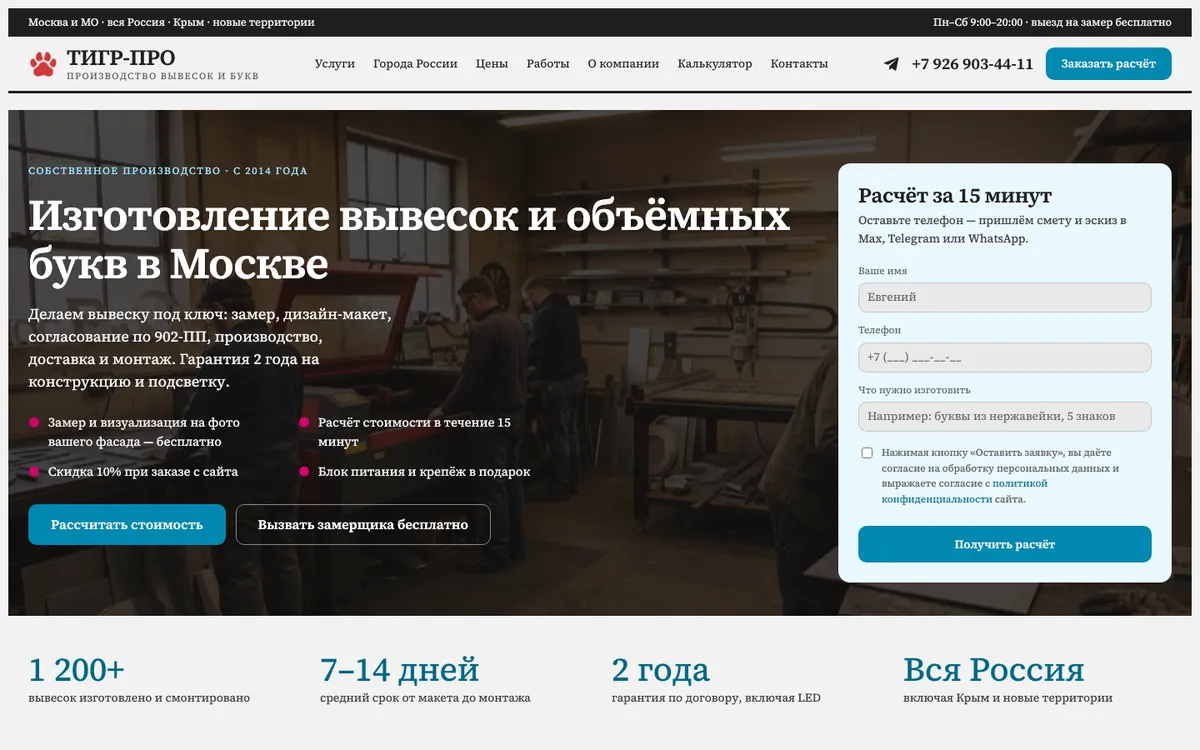Viewport: 1200px width, 750px height.
Task: Click the Заказать расчёт header button
Action: [x=1108, y=64]
